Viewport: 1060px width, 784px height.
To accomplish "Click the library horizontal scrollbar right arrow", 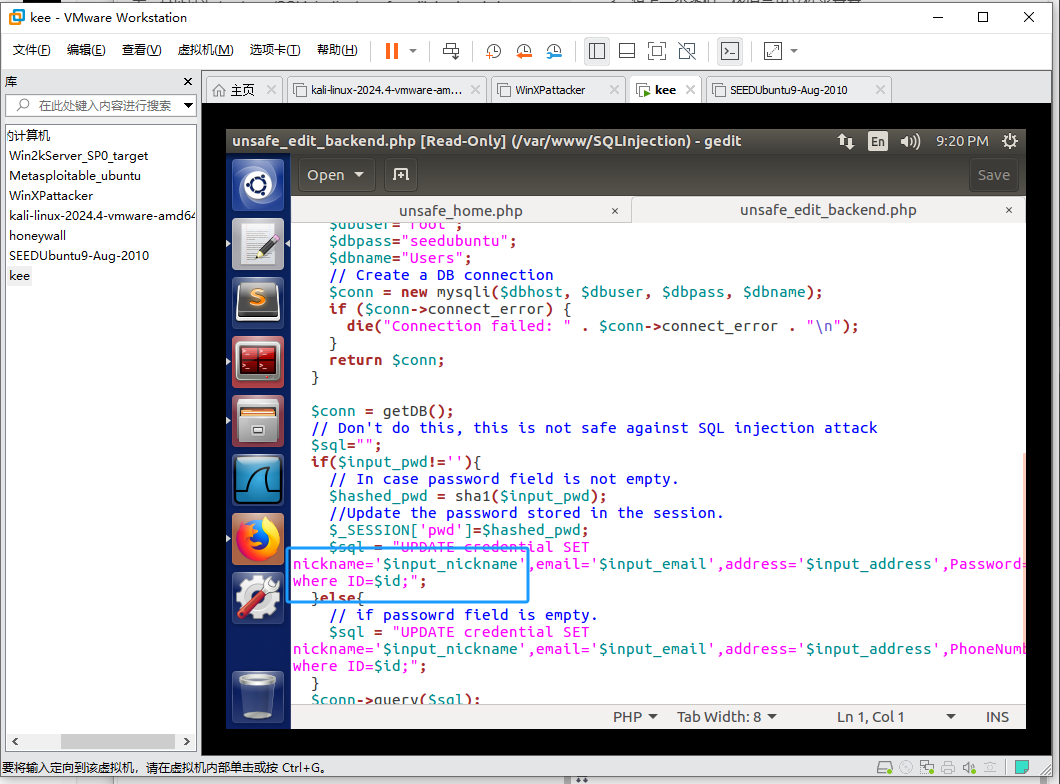I will pyautogui.click(x=187, y=741).
